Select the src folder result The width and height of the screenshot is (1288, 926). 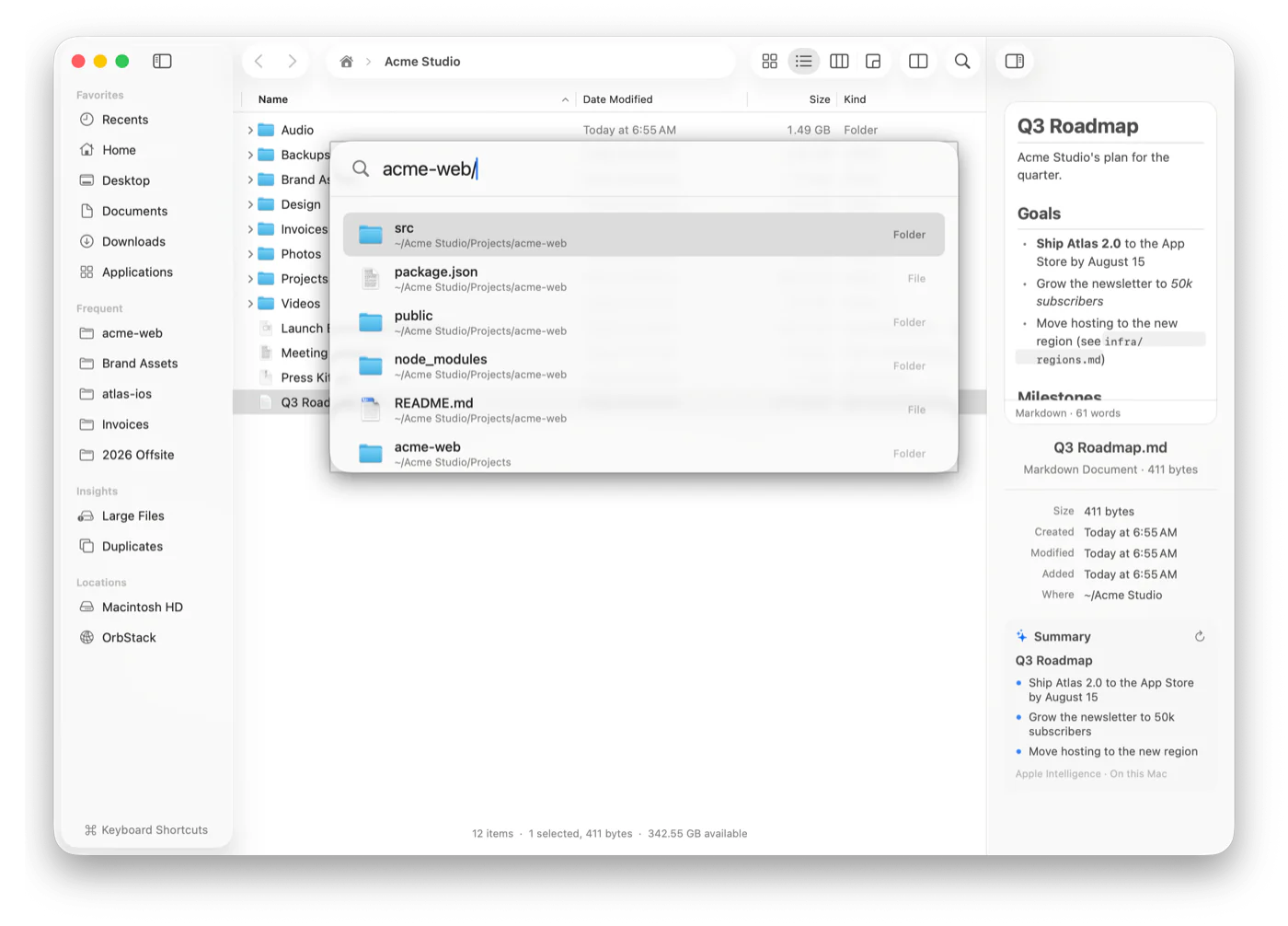[644, 235]
